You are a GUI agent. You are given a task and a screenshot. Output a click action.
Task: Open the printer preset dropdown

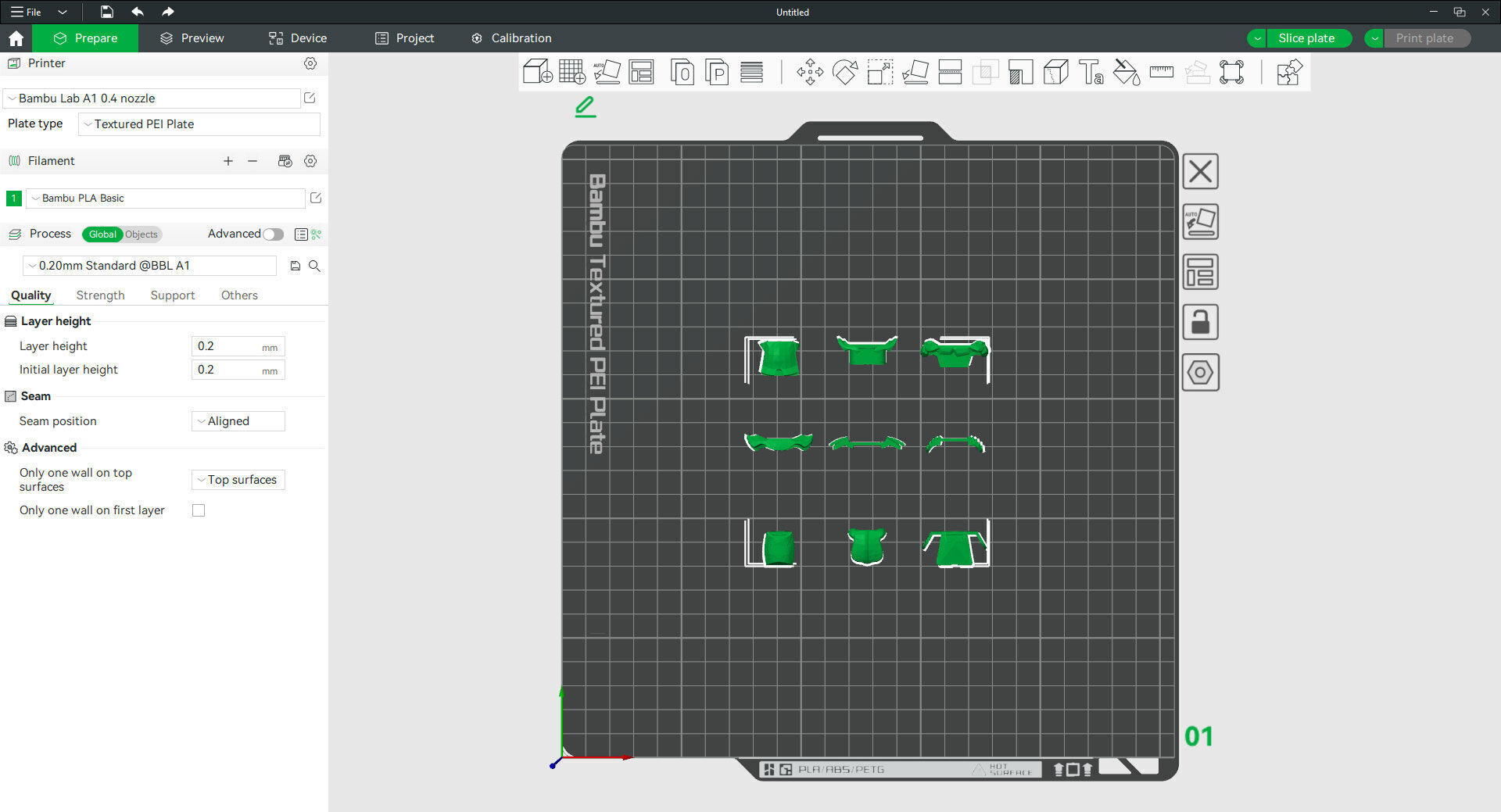coord(152,98)
